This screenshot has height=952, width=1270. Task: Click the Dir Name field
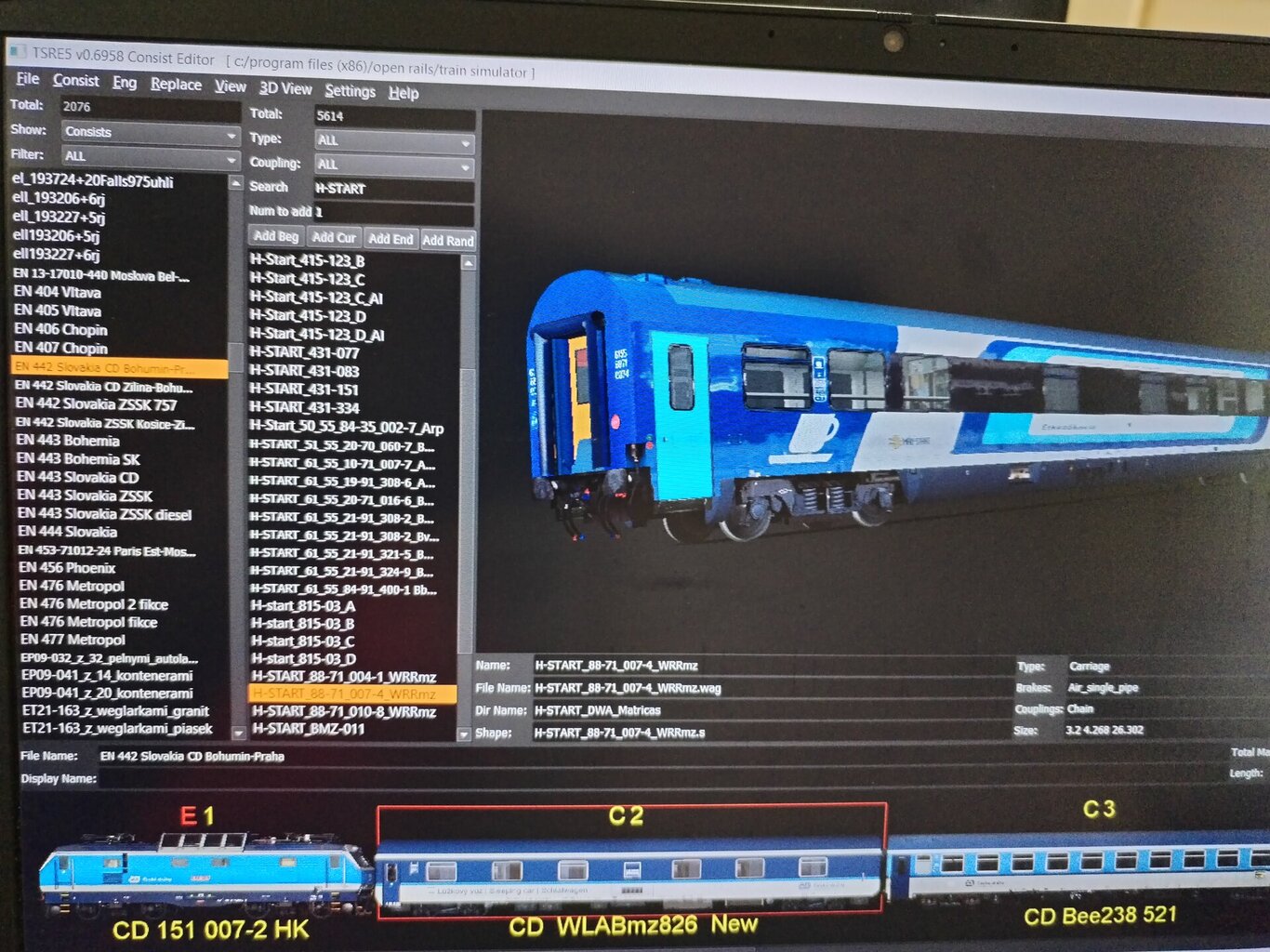(x=773, y=710)
